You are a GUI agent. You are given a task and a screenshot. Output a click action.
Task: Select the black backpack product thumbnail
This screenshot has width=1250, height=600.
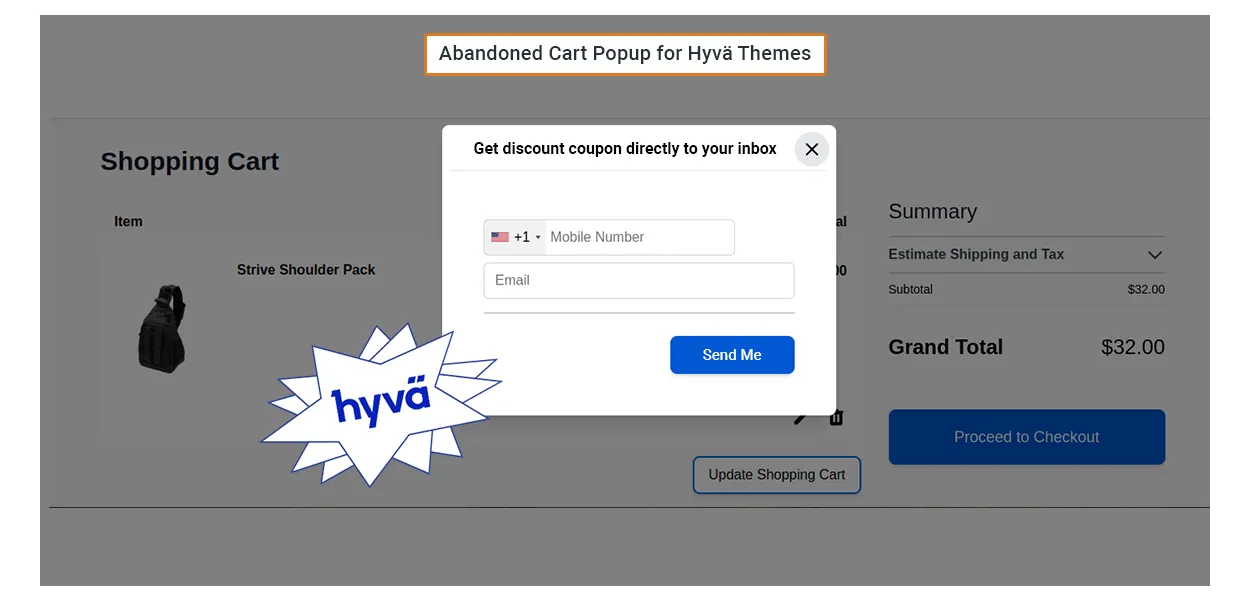click(x=162, y=328)
